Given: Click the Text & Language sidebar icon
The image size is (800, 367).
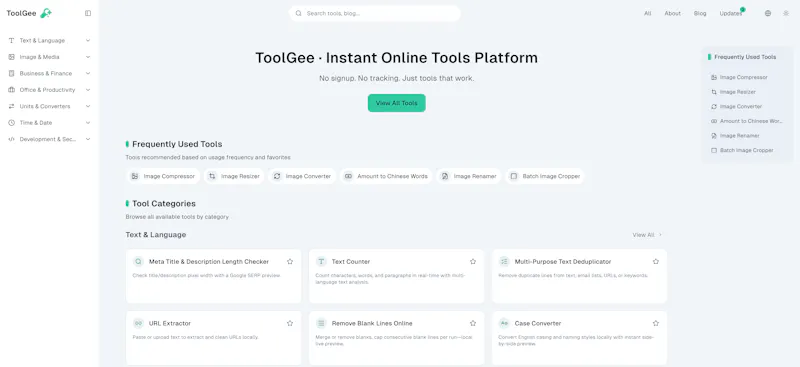Looking at the screenshot, I should click(x=11, y=40).
